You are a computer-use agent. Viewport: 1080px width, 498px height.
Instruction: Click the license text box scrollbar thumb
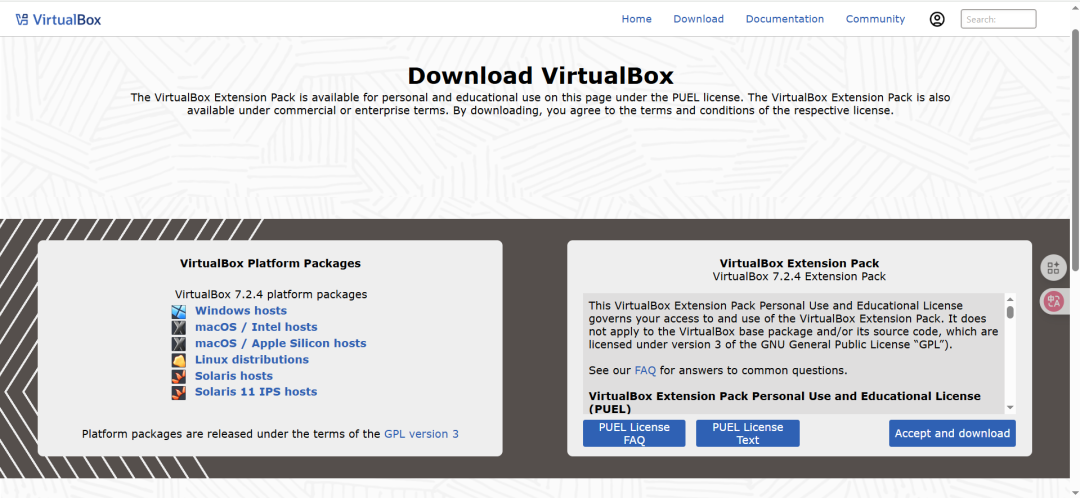1010,312
